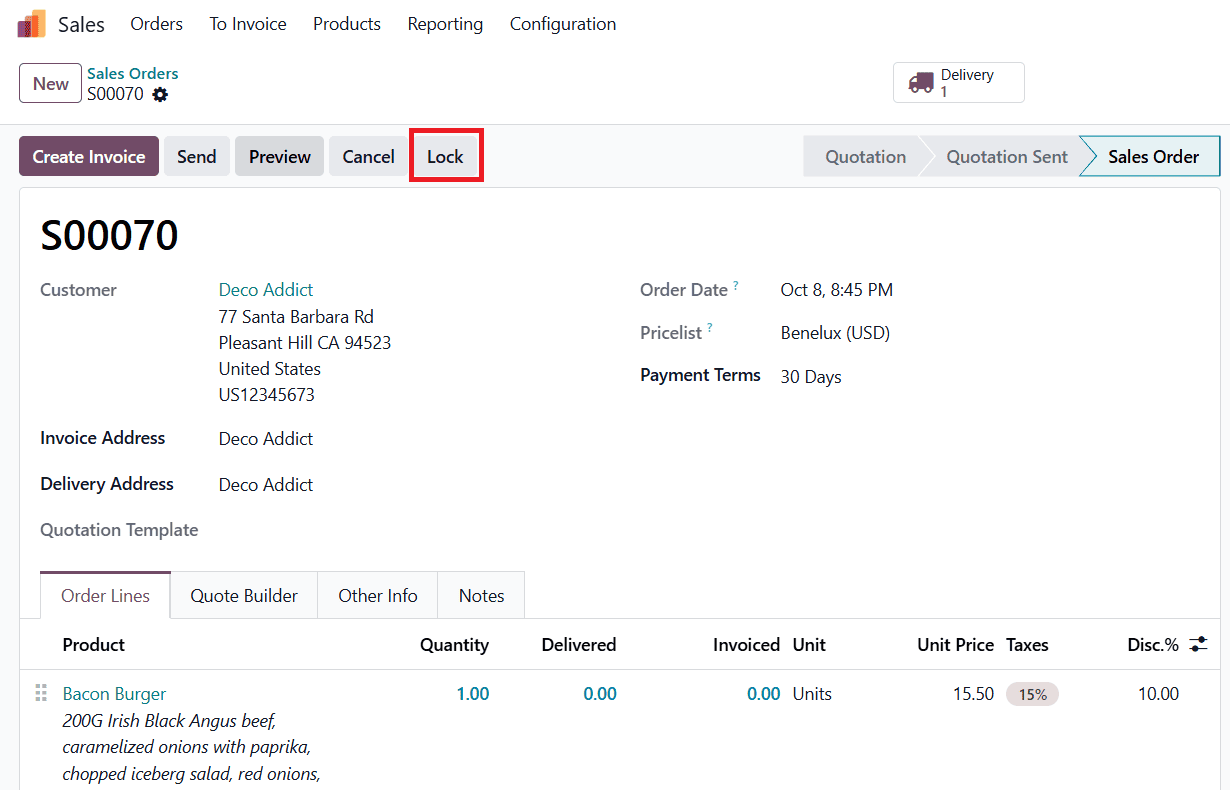
Task: Grab the Bacon Burger row drag handle
Action: [x=41, y=693]
